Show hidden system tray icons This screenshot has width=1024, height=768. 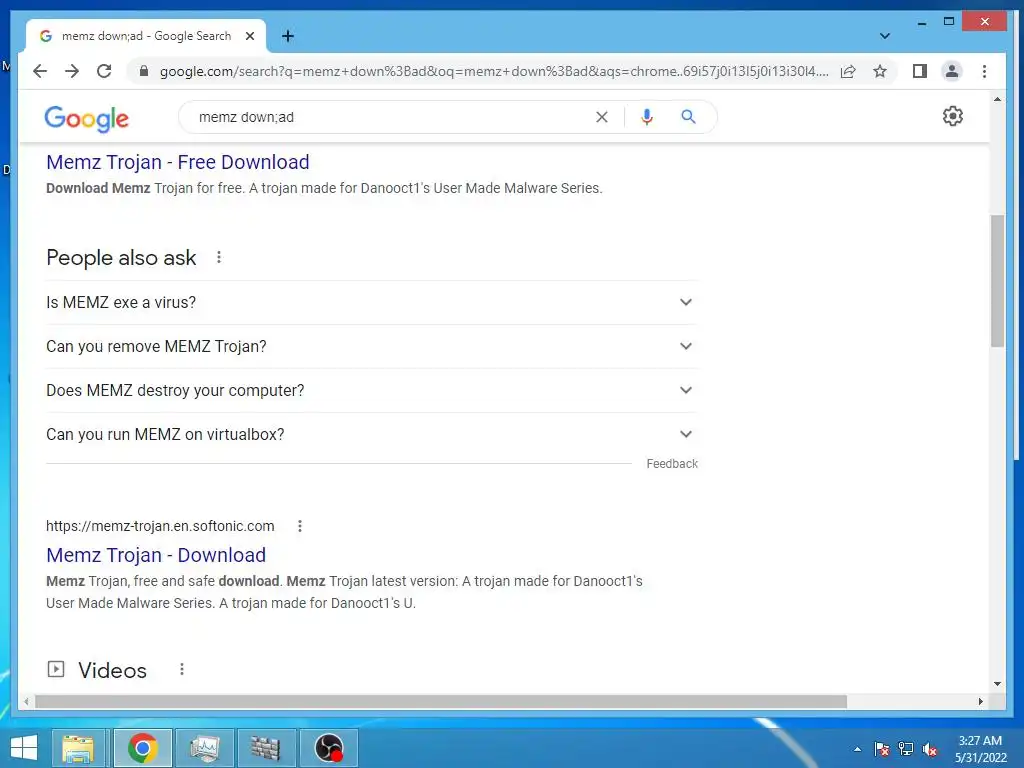pyautogui.click(x=857, y=749)
